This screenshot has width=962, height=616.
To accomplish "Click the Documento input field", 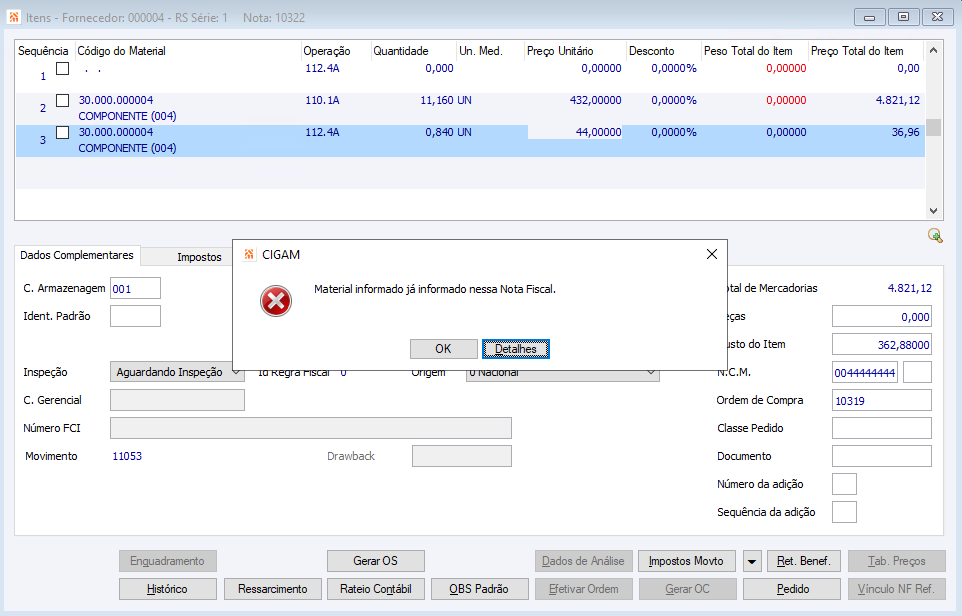I will point(882,456).
